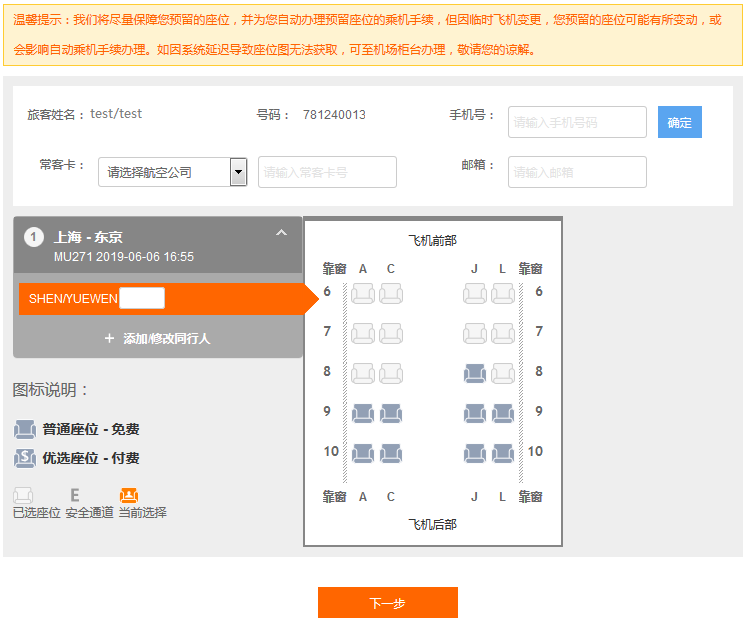Click occupied seat 6A

[363, 293]
